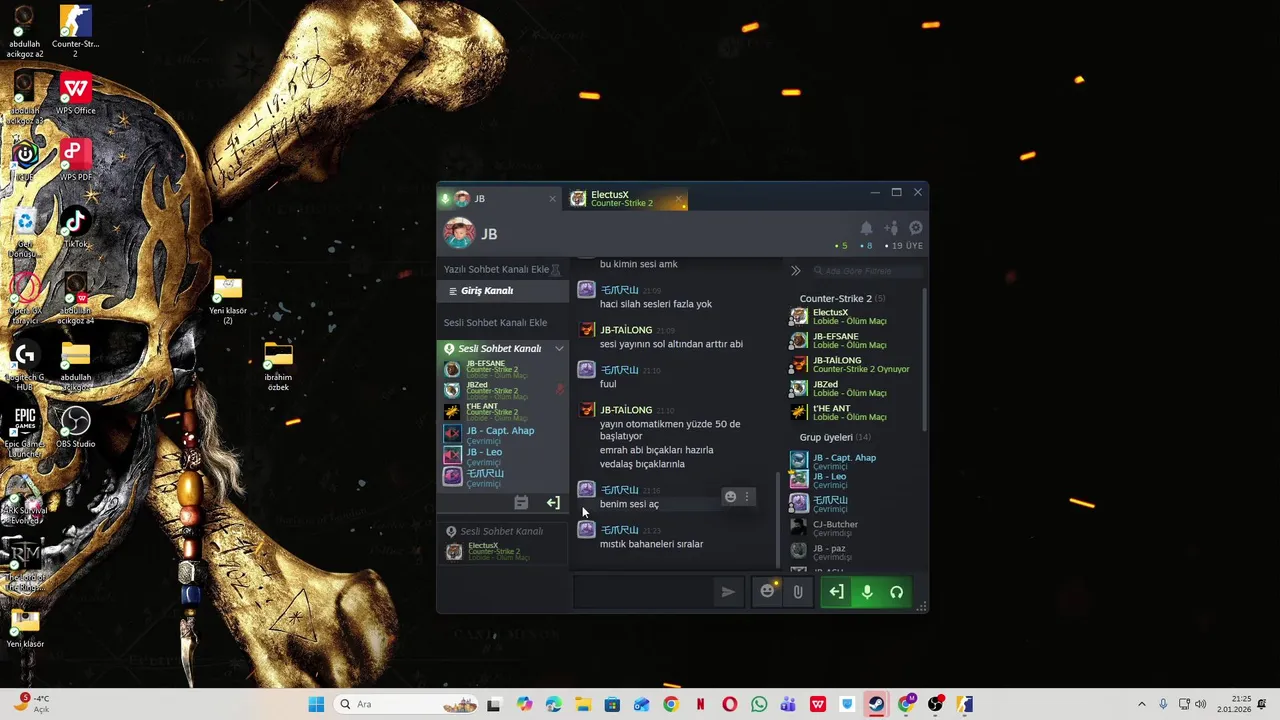
Task: Expand the Grup üyeleri (14) section
Action: pos(835,438)
